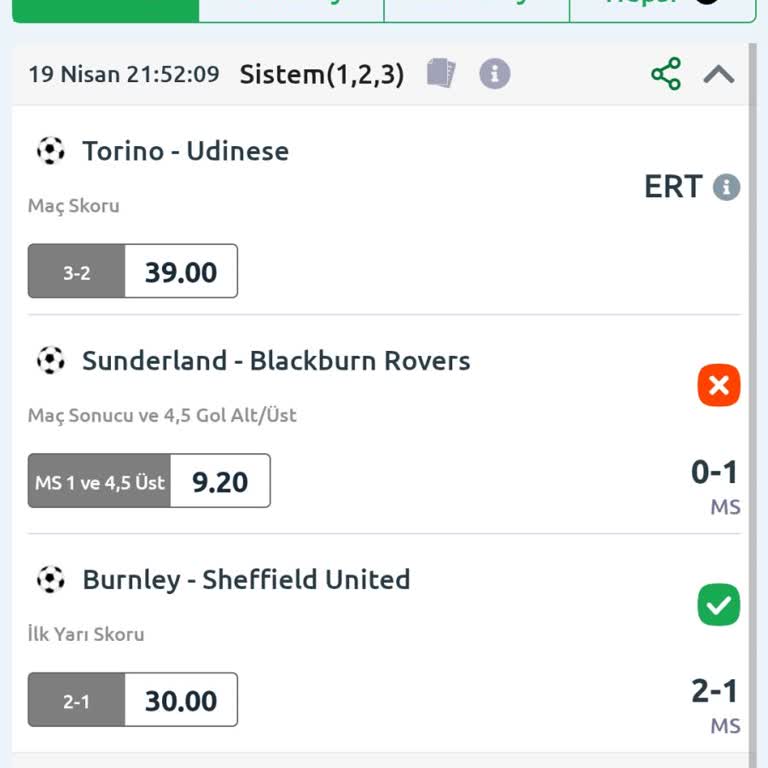Click the Sistem(1,2,3) coupon title
768x768 pixels.
click(322, 74)
